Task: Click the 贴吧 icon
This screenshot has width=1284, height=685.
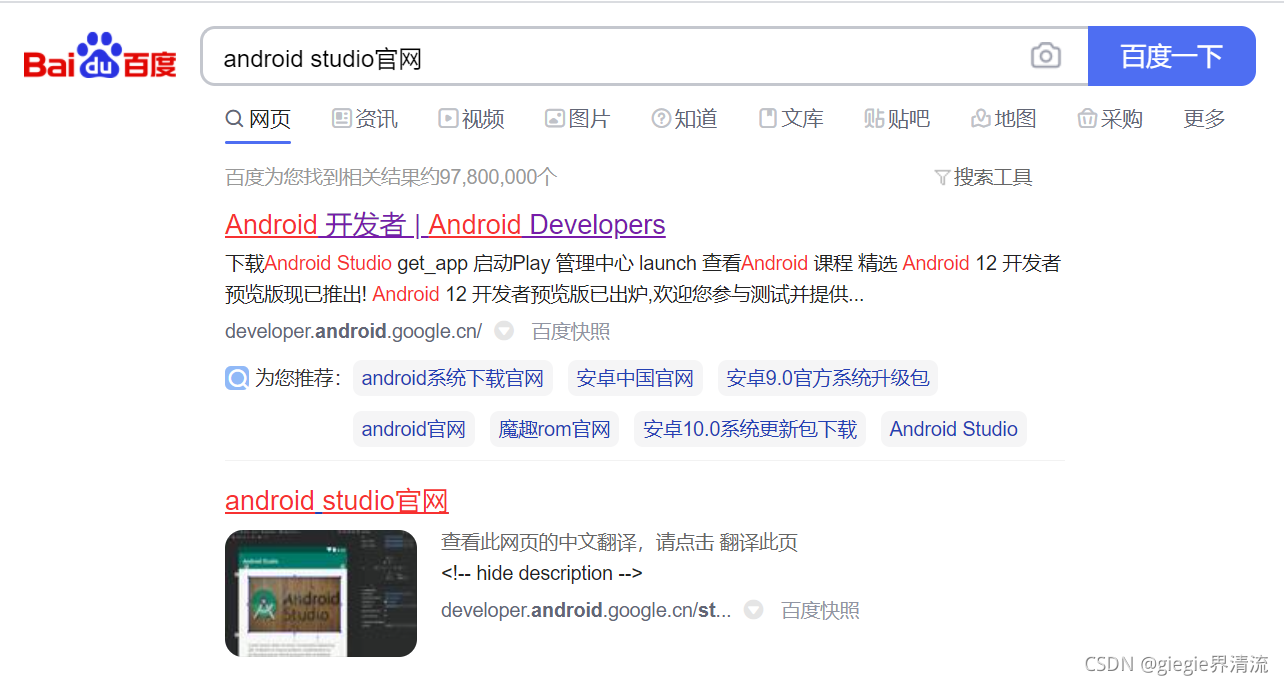Action: 874,119
